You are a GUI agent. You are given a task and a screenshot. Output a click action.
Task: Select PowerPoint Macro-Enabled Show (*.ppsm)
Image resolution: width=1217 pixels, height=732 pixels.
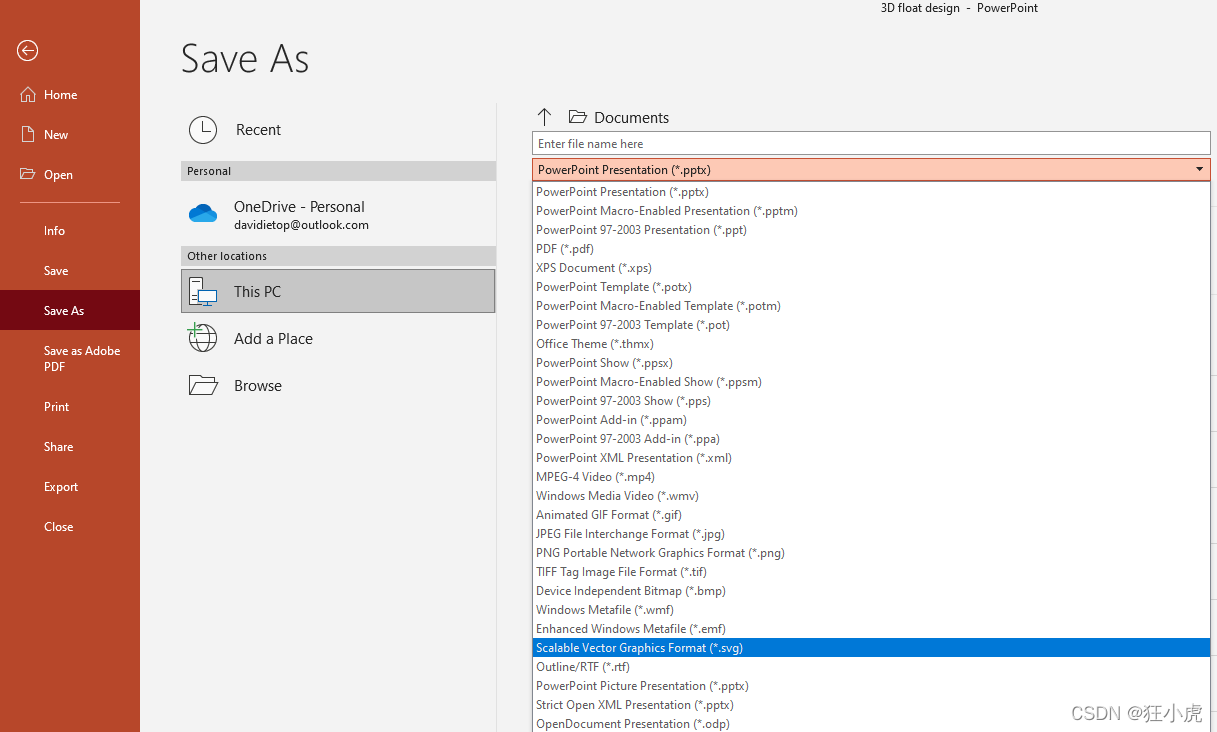tap(871, 381)
